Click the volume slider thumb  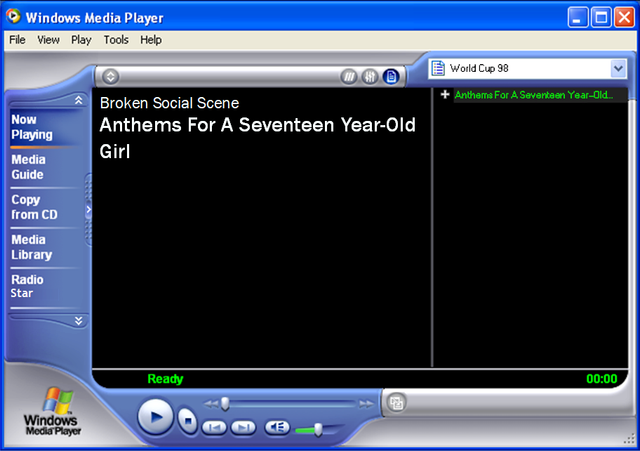pyautogui.click(x=318, y=429)
